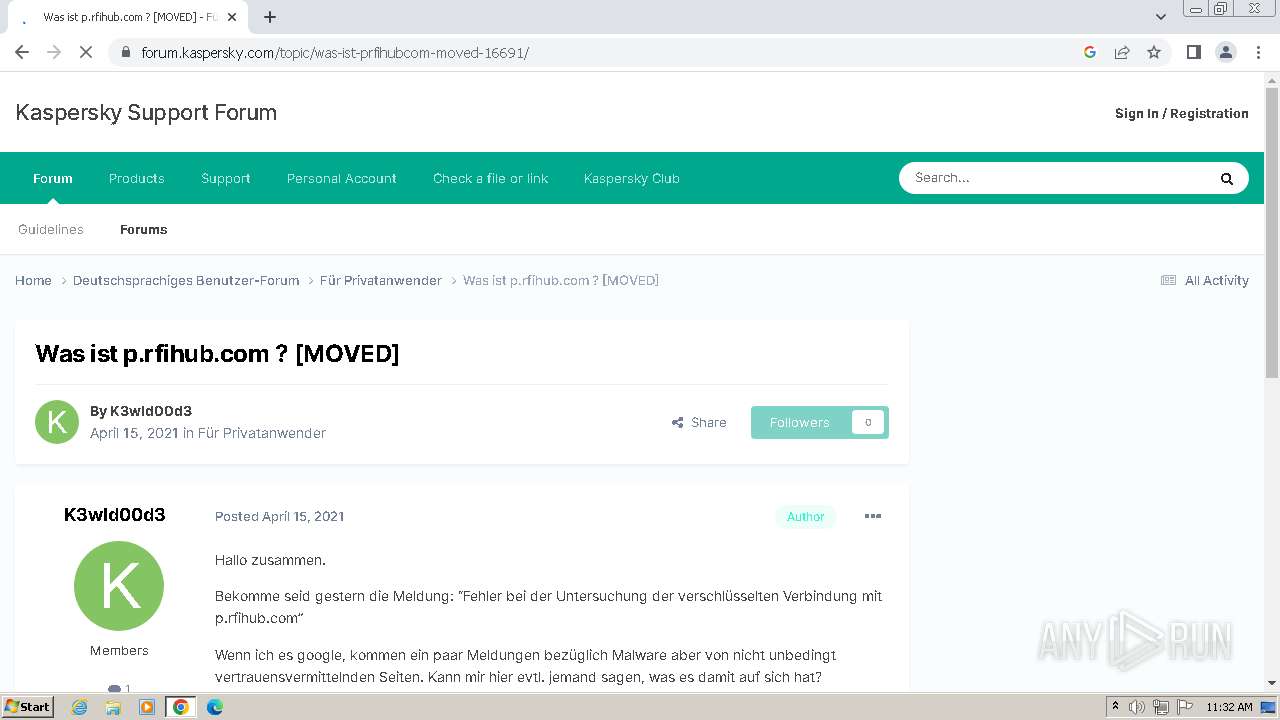Open Kaspersky Club menu item
The width and height of the screenshot is (1280, 720).
point(632,178)
